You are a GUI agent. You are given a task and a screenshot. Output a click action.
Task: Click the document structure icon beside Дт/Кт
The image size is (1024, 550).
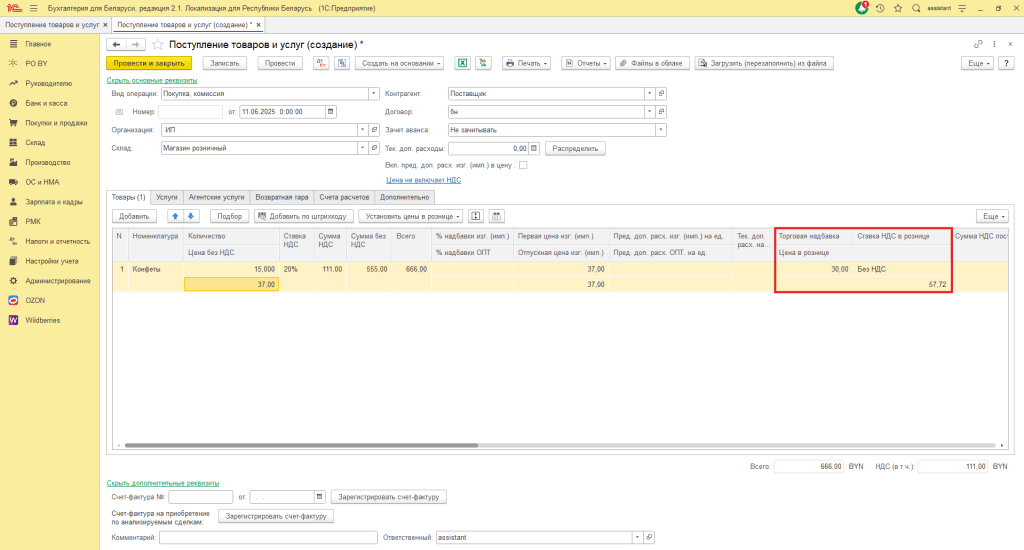[342, 63]
